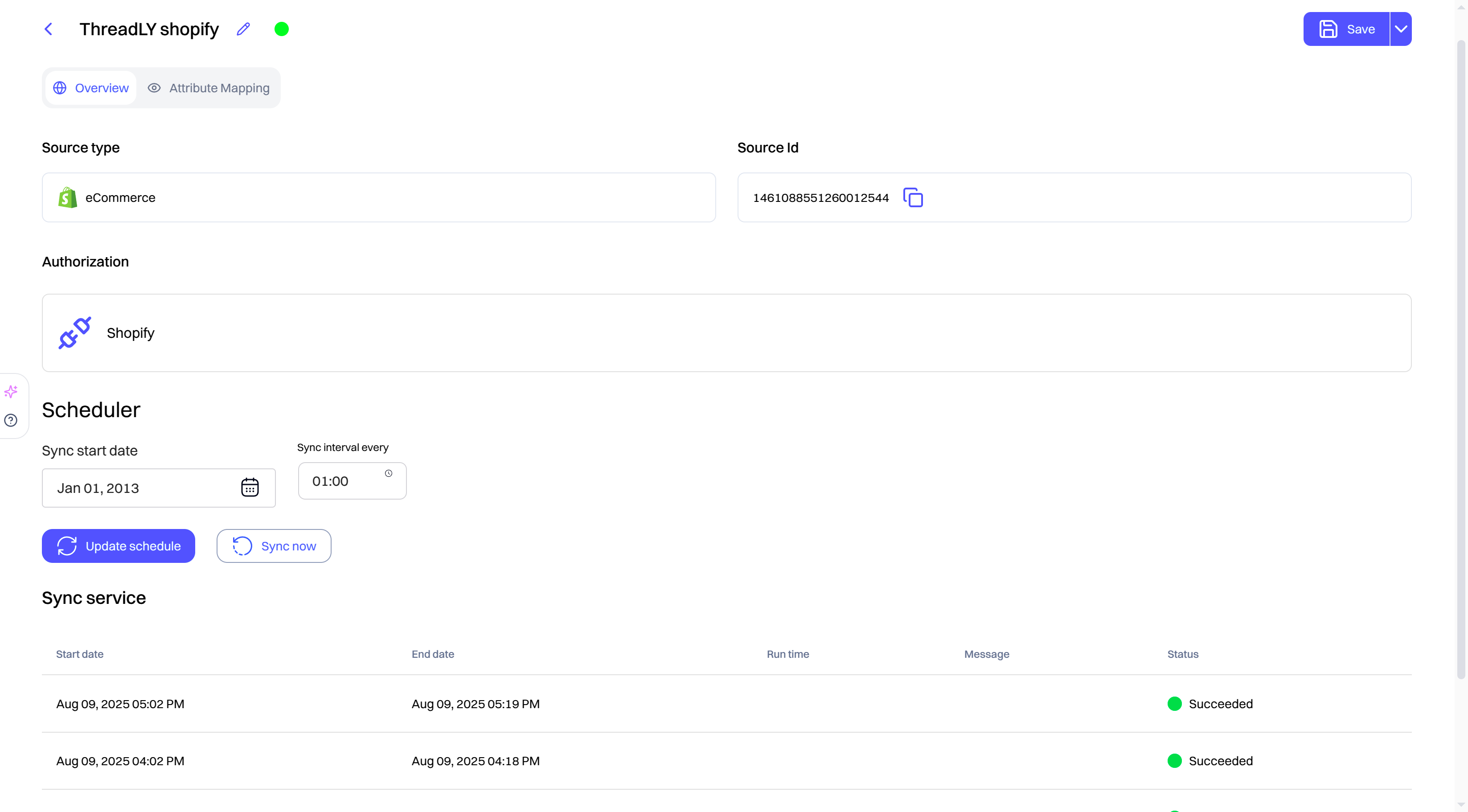This screenshot has height=812, width=1468.
Task: Click the Sync service section heading
Action: 94,598
